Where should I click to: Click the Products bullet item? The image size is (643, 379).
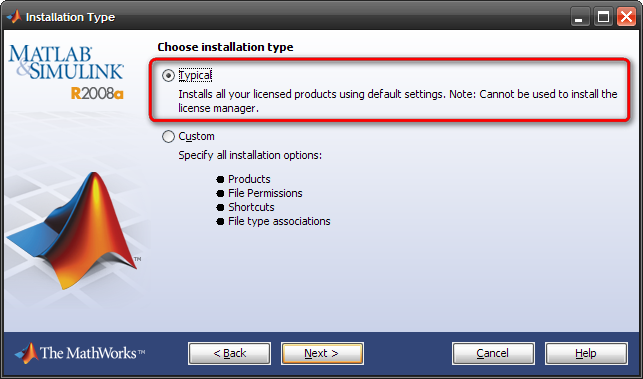tap(249, 179)
